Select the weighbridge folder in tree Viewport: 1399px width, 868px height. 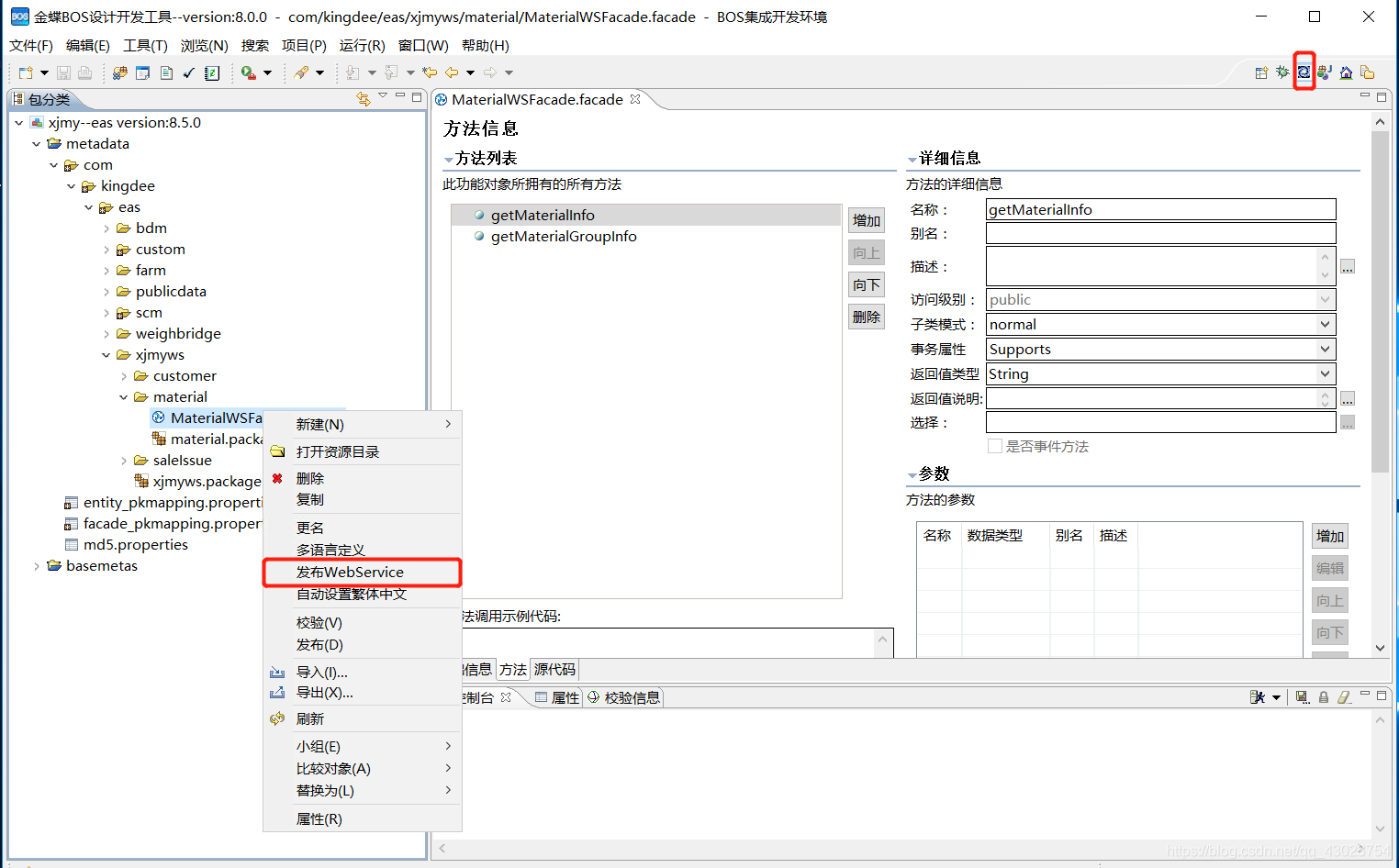click(x=178, y=334)
